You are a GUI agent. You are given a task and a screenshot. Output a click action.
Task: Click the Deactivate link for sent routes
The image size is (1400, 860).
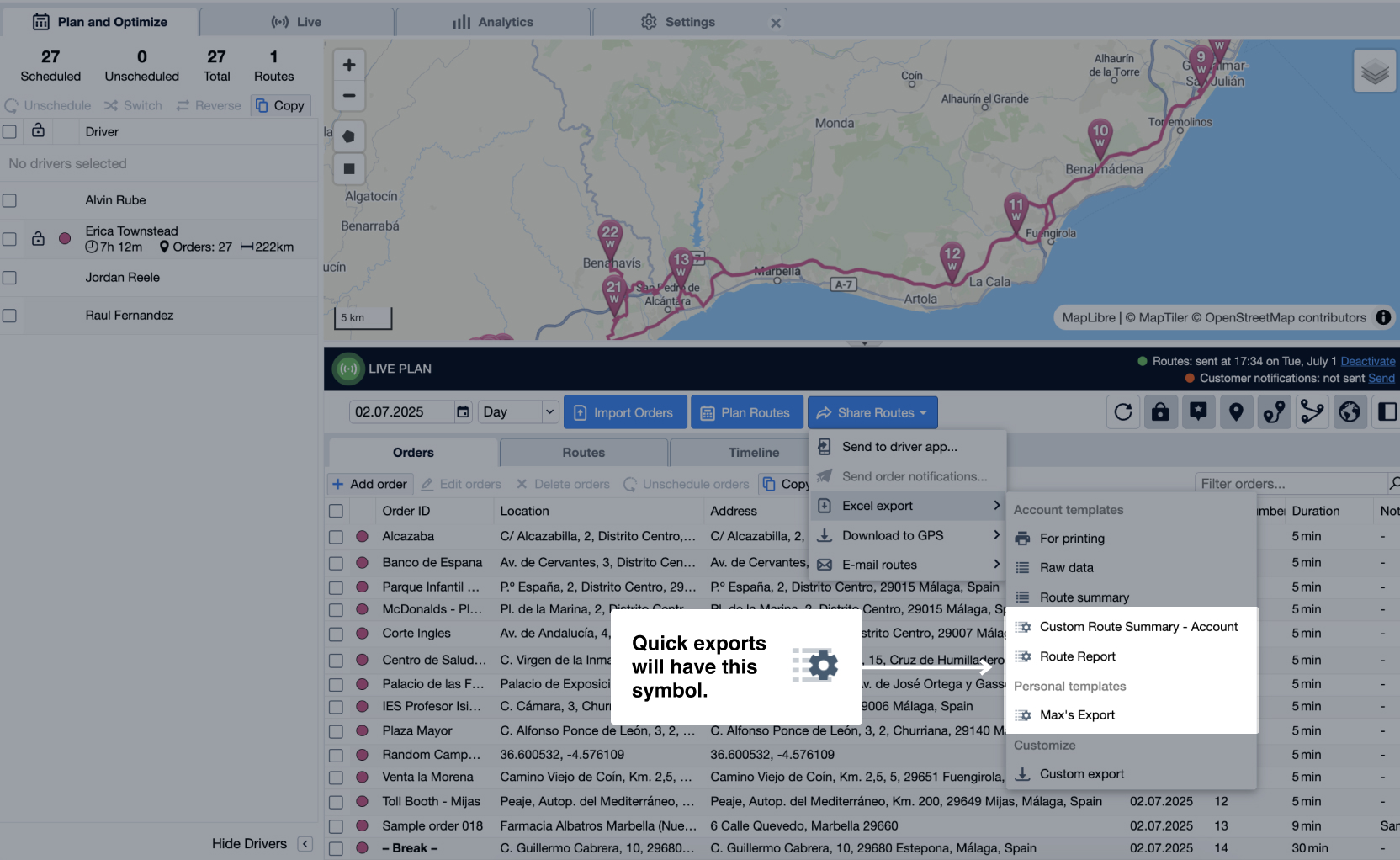pos(1367,360)
